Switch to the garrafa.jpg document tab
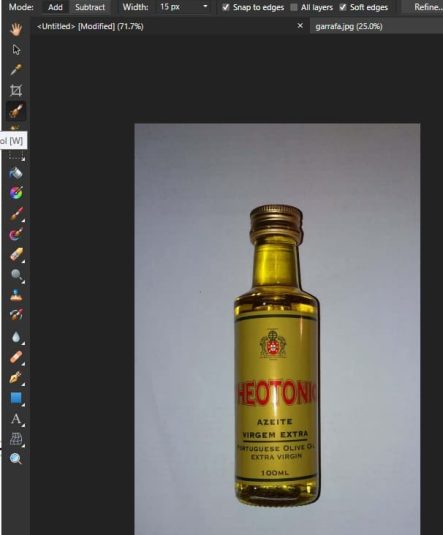Image resolution: width=443 pixels, height=535 pixels. pos(349,27)
